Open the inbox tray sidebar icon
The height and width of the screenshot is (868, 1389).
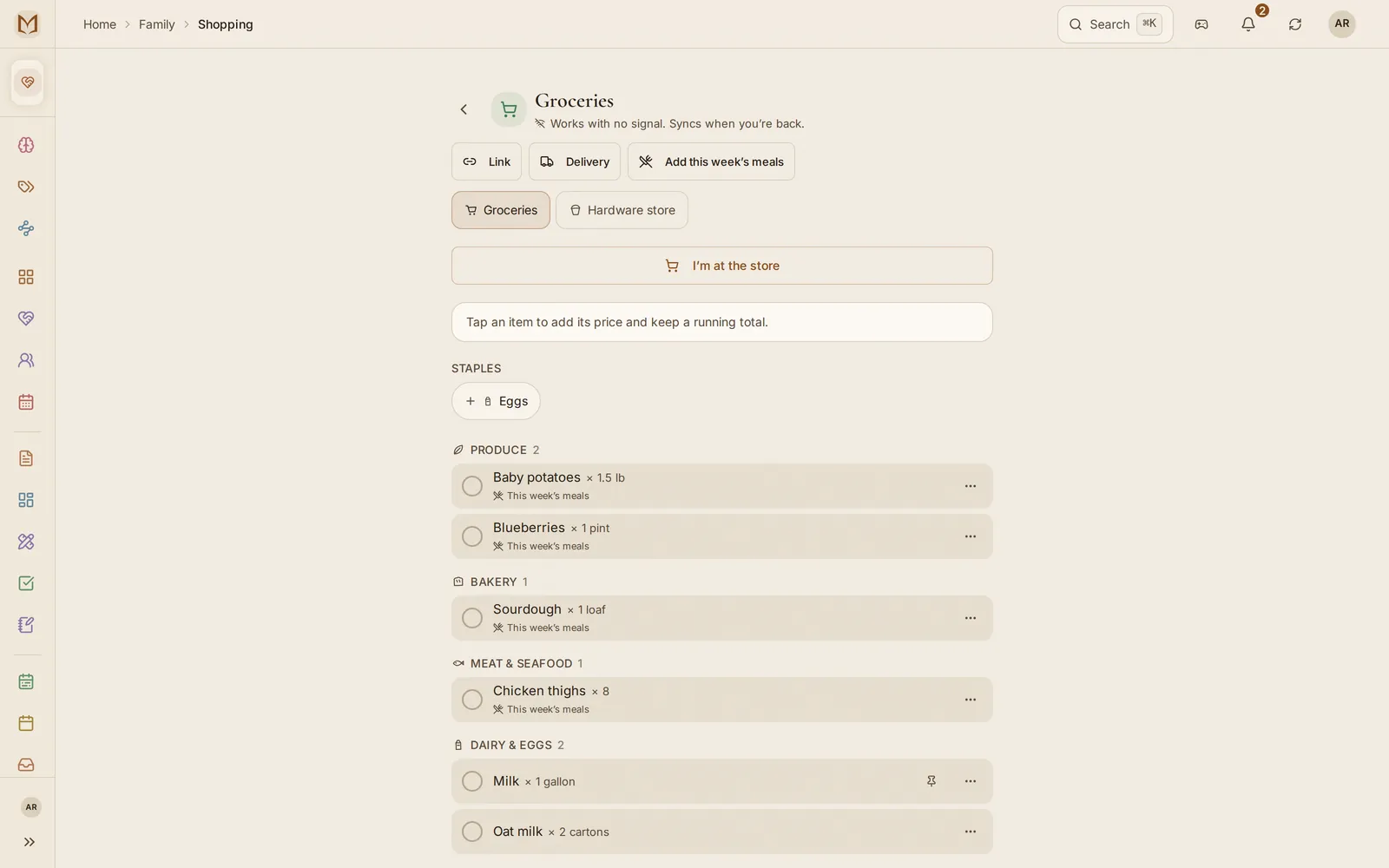[x=26, y=765]
